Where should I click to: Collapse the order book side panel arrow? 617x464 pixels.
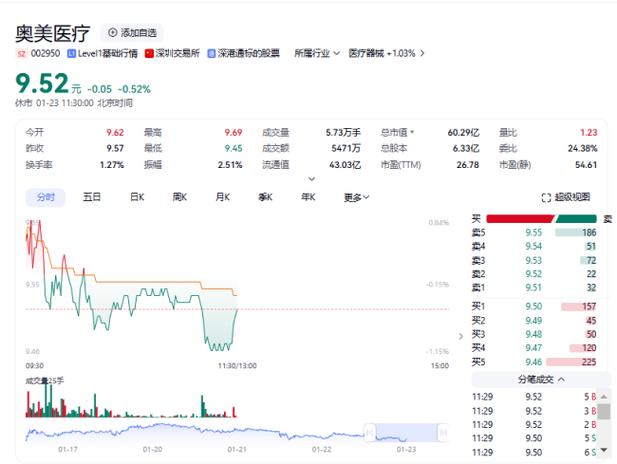461,336
